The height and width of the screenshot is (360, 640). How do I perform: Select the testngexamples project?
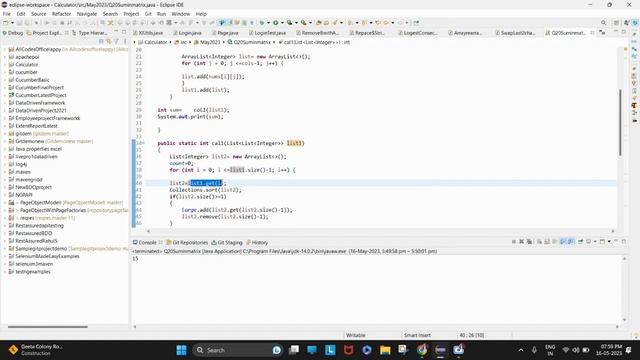click(x=33, y=271)
